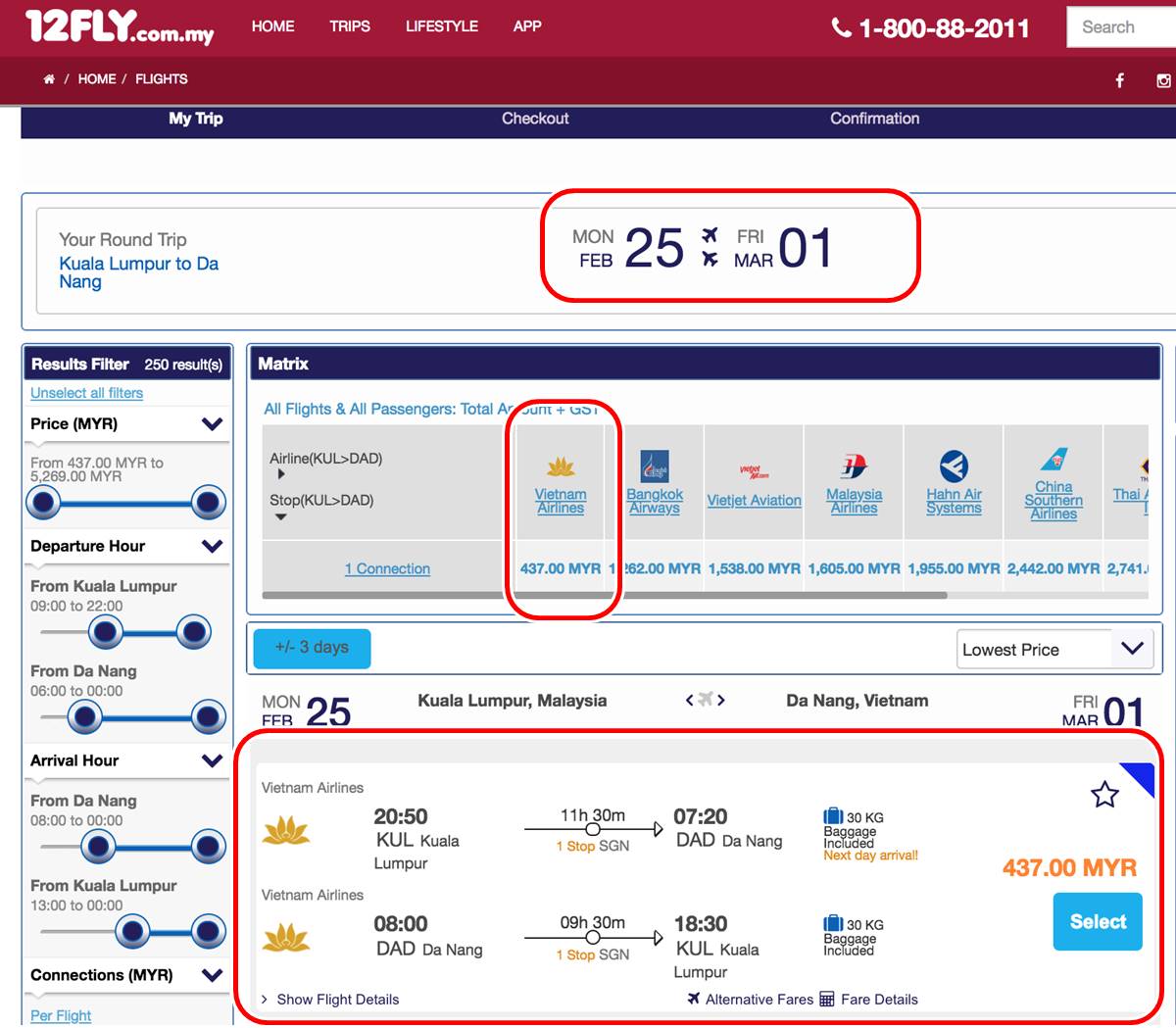Click the Vietnam Airlines lotus logo in matrix
This screenshot has width=1176, height=1028.
[561, 466]
